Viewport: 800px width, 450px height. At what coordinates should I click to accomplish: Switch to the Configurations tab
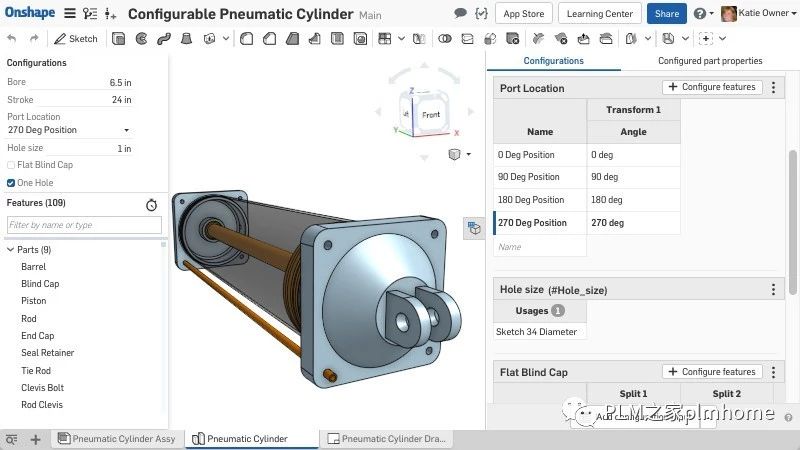click(554, 61)
